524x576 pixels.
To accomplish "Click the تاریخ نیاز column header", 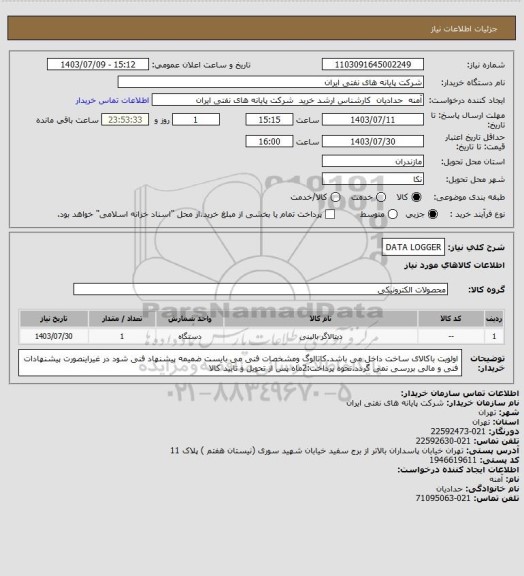I will click(x=54, y=318).
